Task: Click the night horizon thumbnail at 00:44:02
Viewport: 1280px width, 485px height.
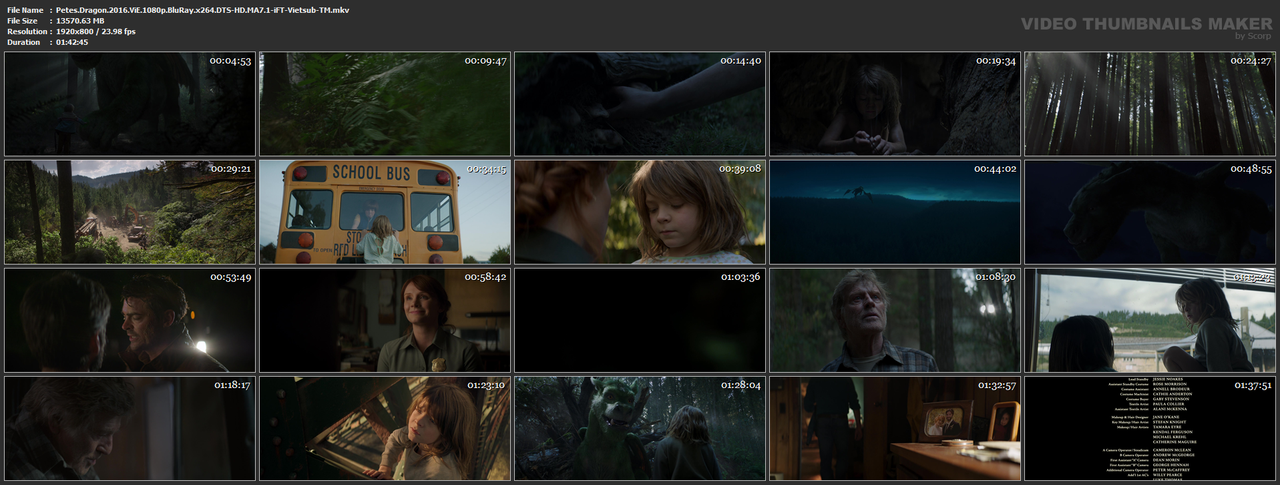Action: click(x=895, y=212)
